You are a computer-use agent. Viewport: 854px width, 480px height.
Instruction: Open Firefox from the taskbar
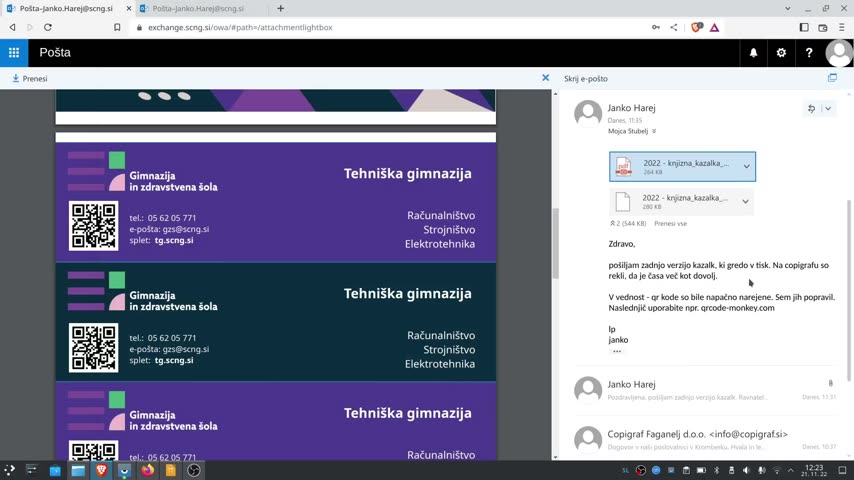click(x=148, y=470)
